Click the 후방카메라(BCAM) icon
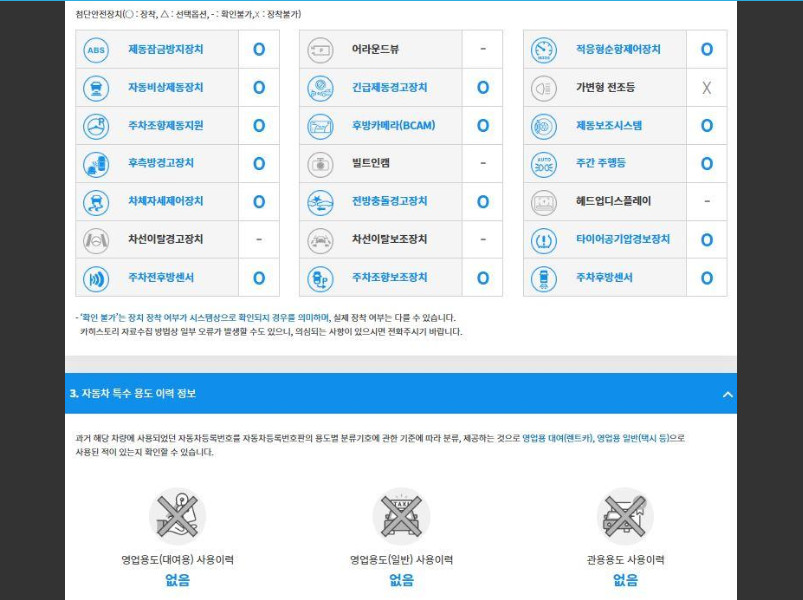 click(320, 125)
